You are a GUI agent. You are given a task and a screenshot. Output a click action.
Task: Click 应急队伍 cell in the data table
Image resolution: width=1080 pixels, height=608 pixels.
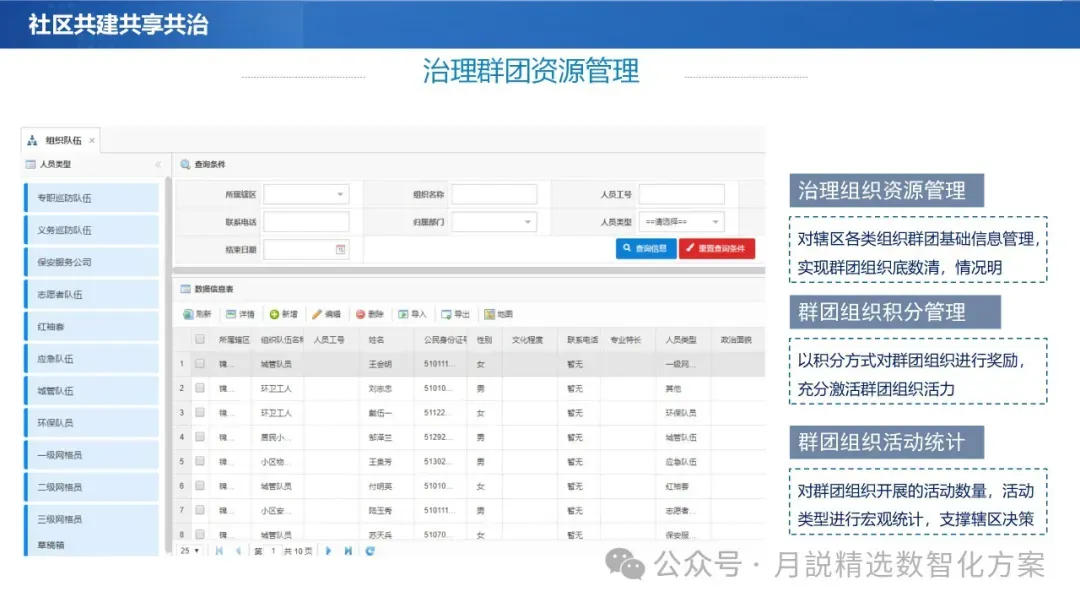(681, 461)
